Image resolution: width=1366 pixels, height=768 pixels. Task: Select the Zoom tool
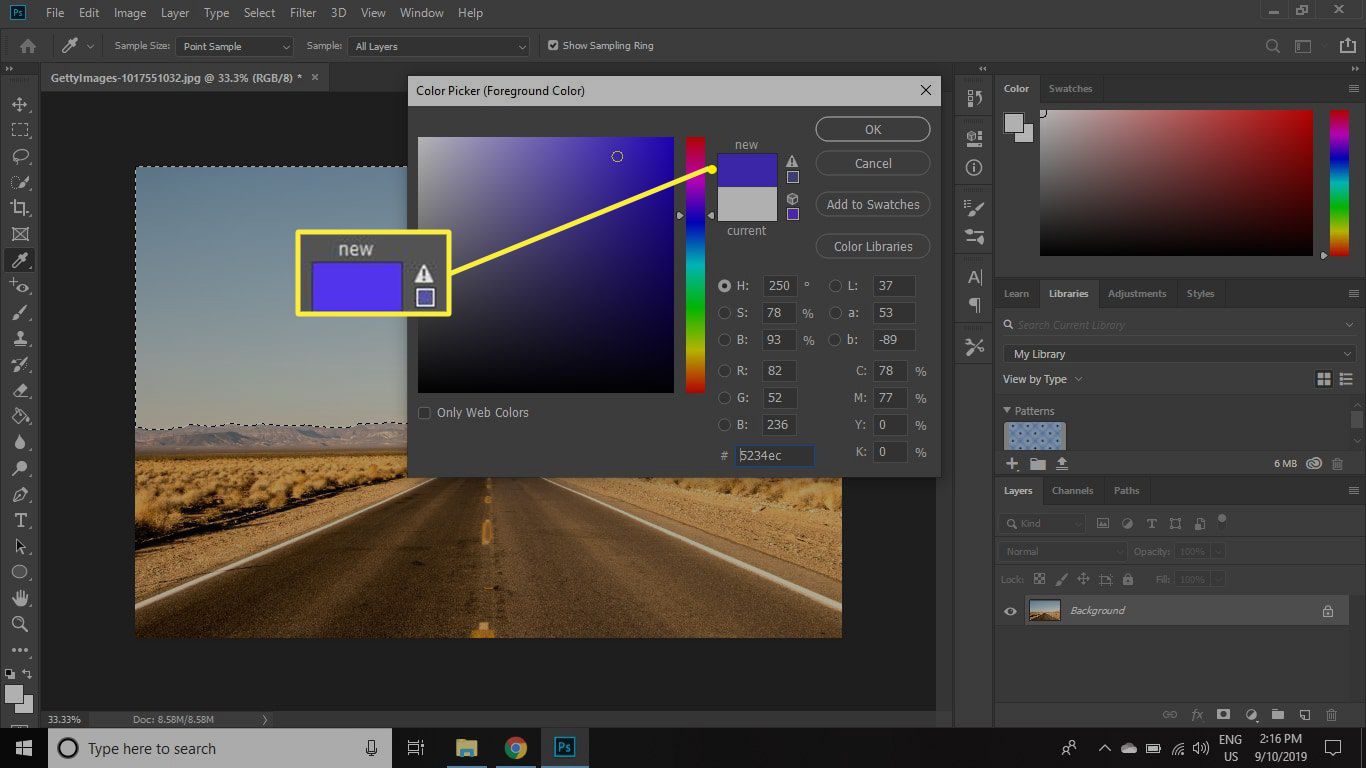click(x=19, y=624)
